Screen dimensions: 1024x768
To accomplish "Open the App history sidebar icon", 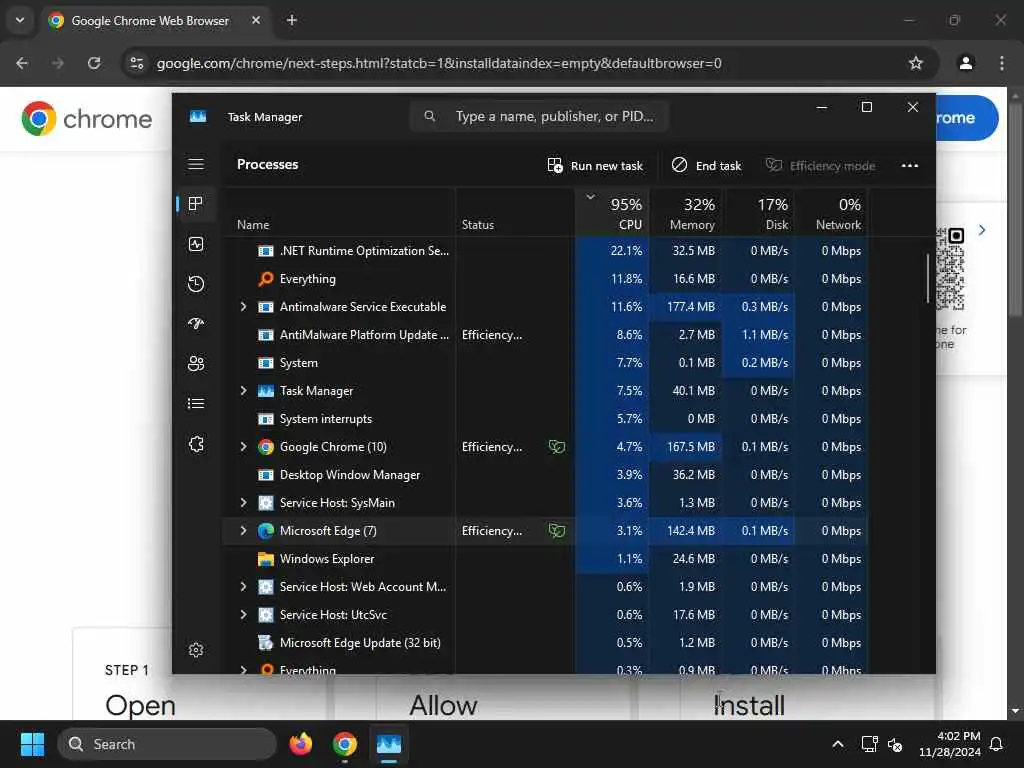I will coord(196,284).
